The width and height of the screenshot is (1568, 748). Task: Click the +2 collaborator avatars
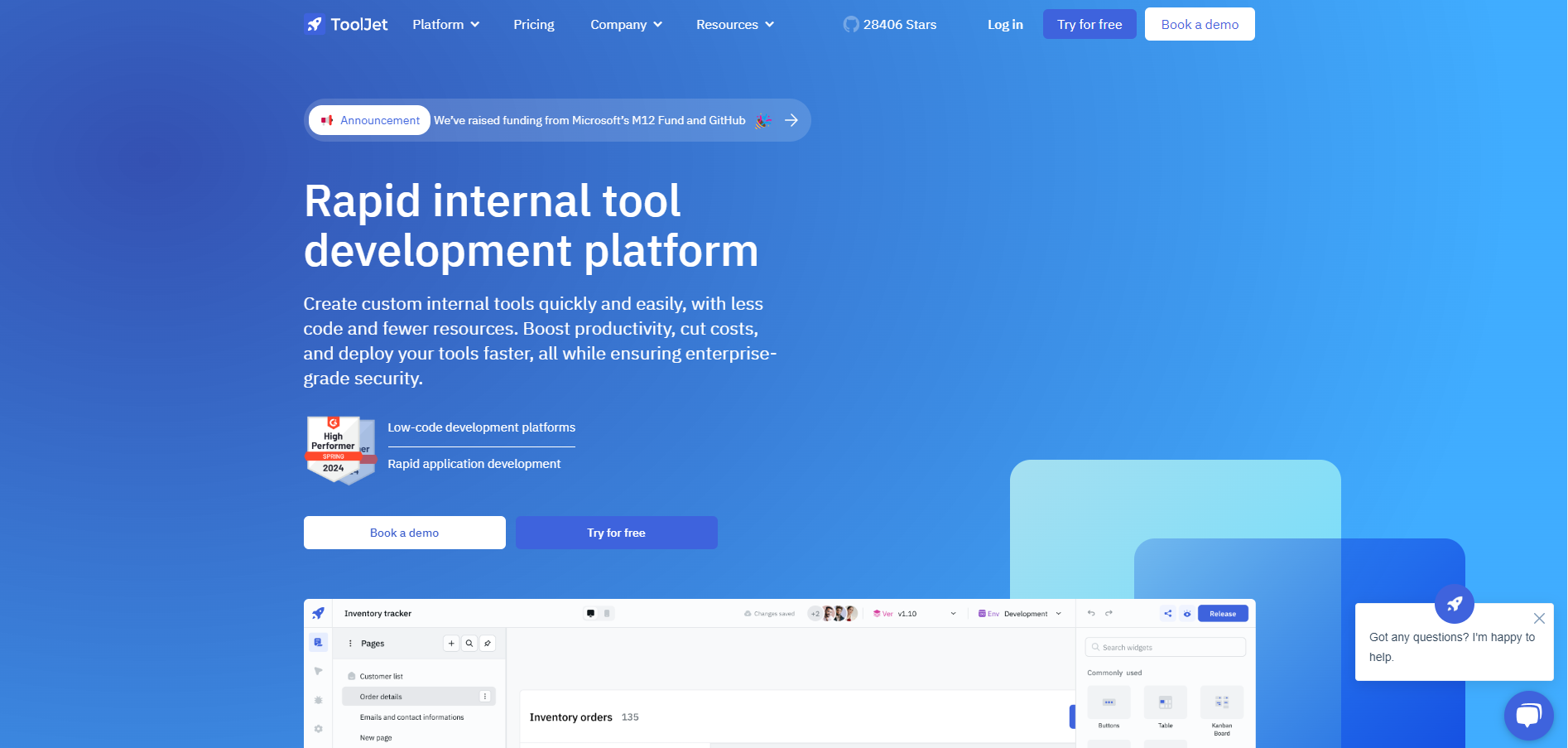point(833,614)
